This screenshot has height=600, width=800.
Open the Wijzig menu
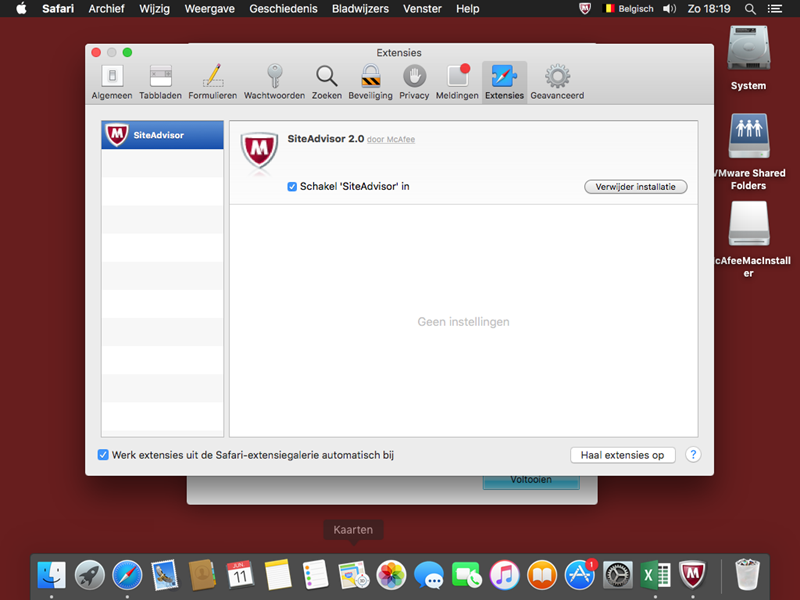tap(154, 9)
